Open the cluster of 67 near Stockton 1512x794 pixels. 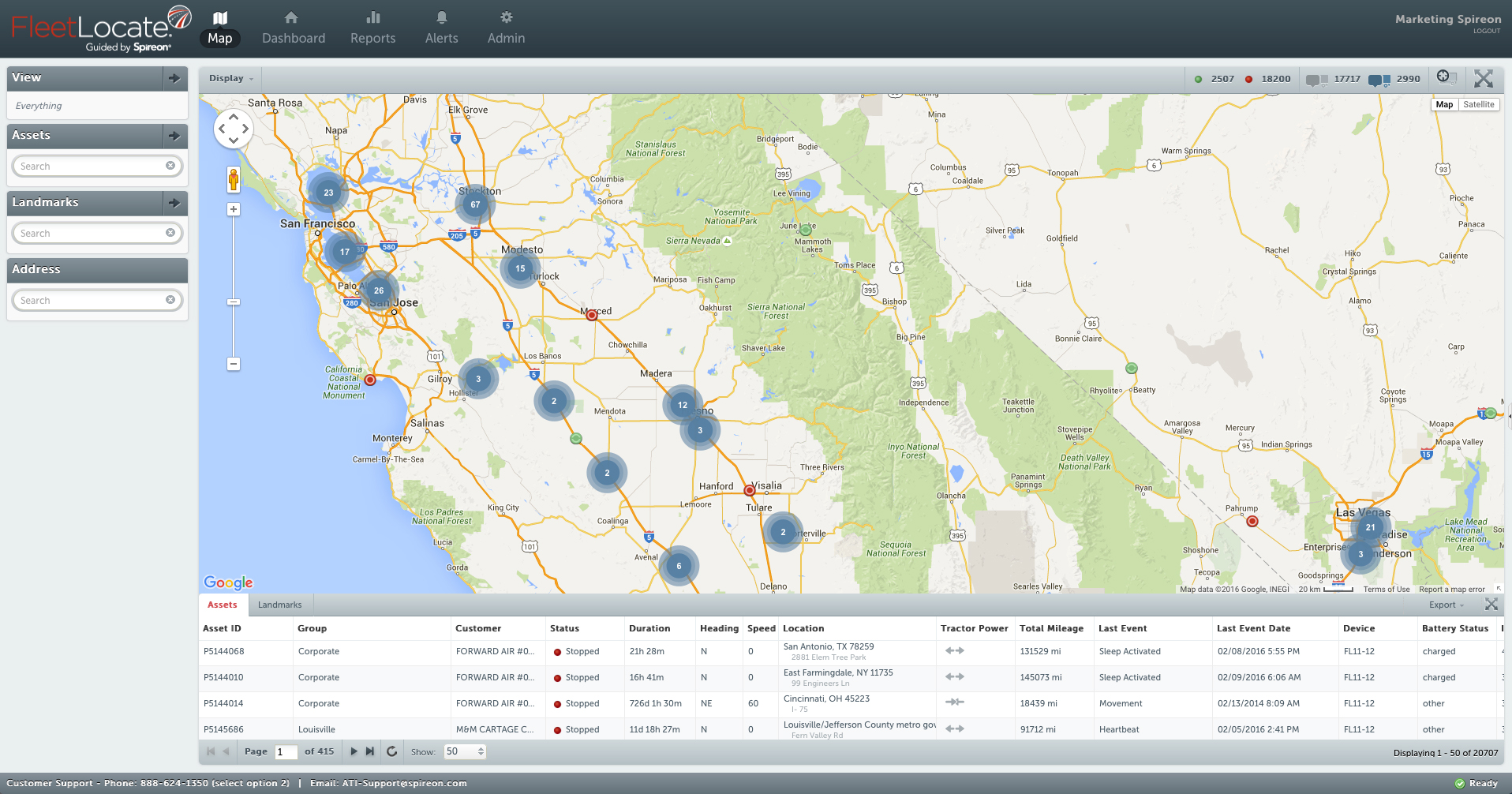475,204
